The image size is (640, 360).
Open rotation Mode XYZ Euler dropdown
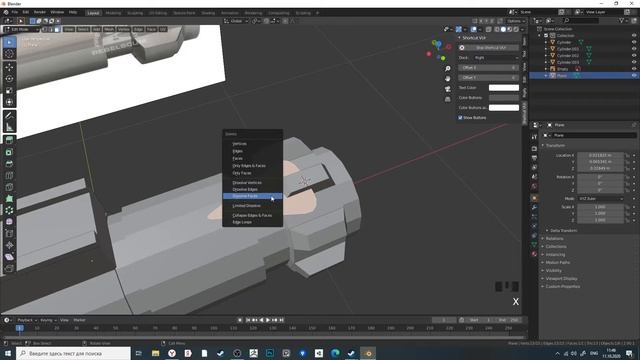point(600,198)
